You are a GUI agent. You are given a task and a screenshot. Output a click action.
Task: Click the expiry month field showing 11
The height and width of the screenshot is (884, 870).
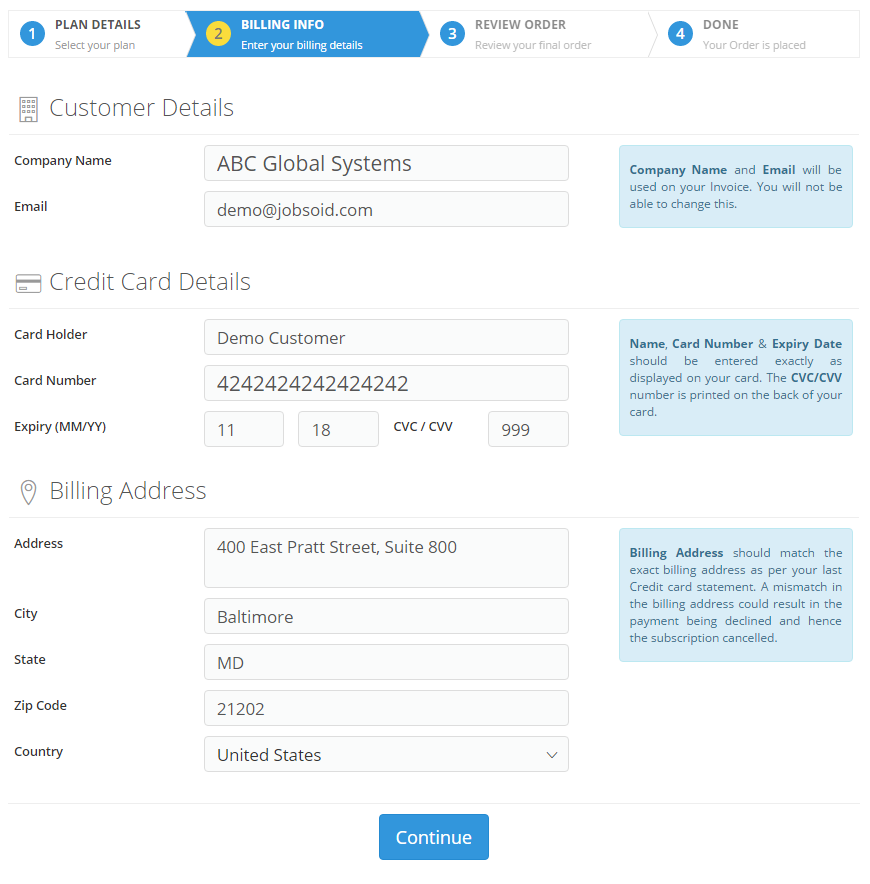[244, 429]
